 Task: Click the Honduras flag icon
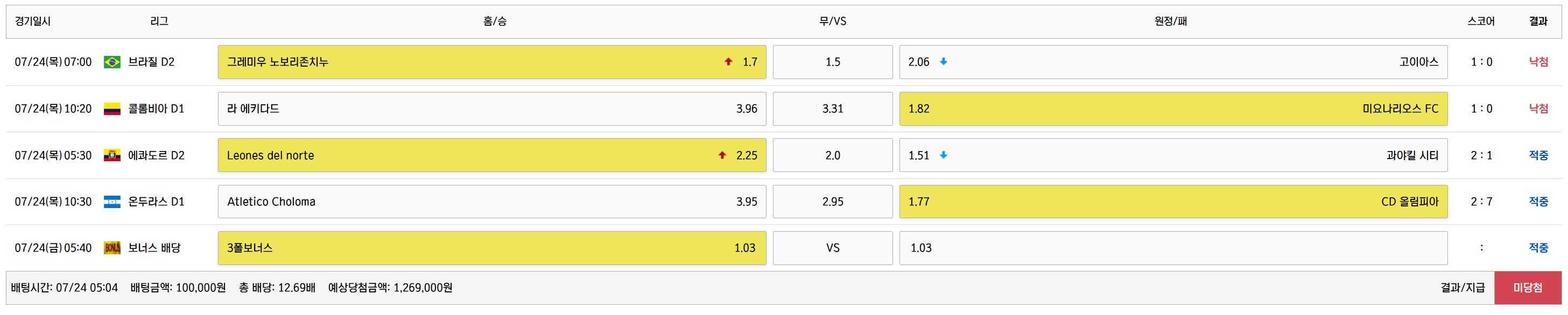pos(112,202)
